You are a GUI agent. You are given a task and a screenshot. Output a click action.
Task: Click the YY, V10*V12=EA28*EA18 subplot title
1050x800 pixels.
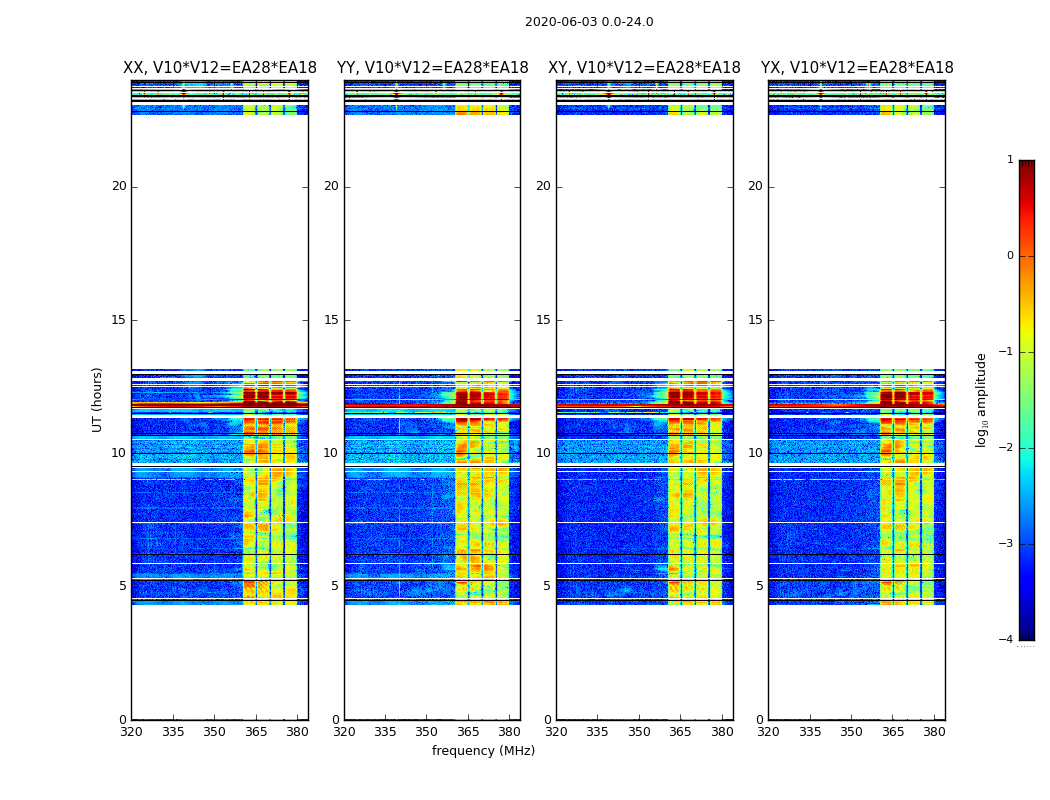432,68
